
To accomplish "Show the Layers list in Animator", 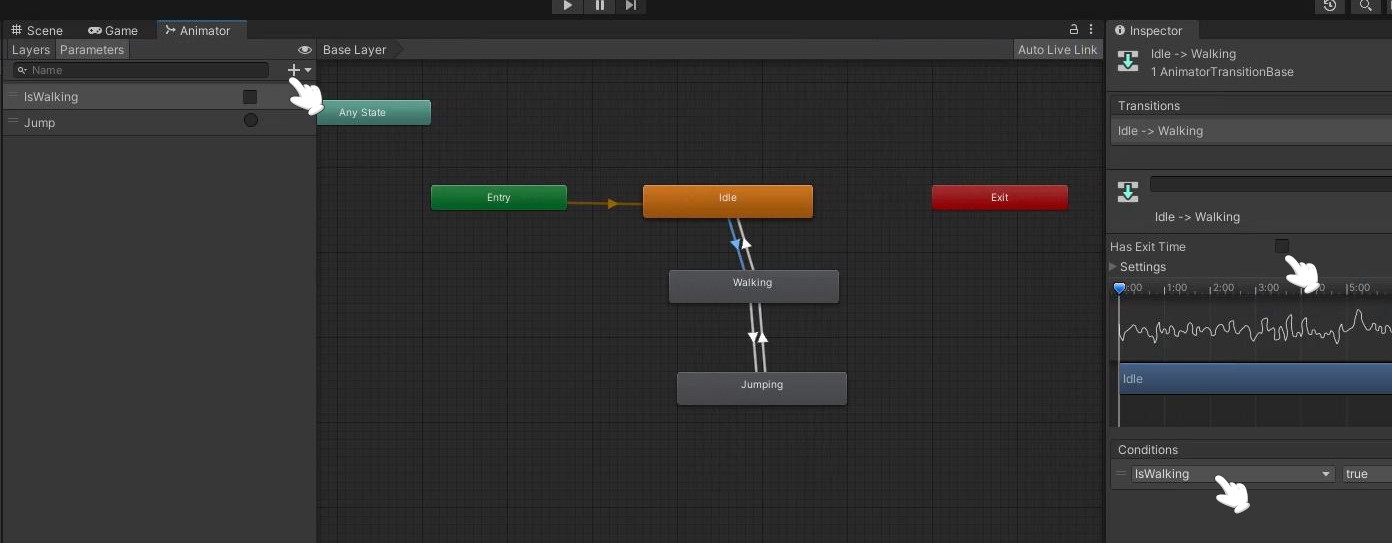I will tap(30, 50).
